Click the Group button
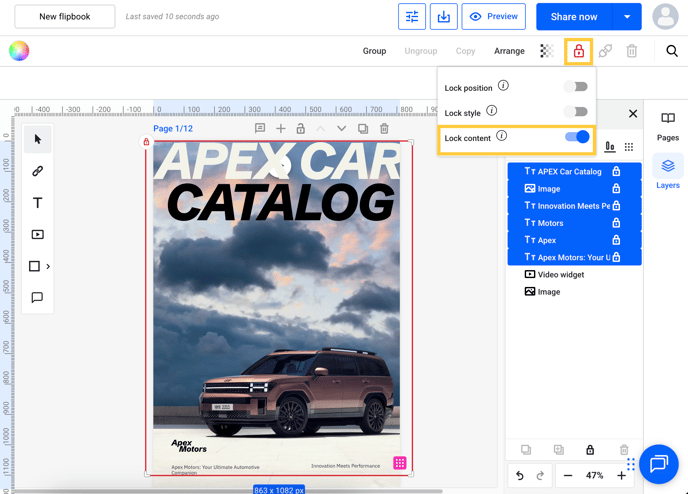The width and height of the screenshot is (688, 494). click(374, 51)
